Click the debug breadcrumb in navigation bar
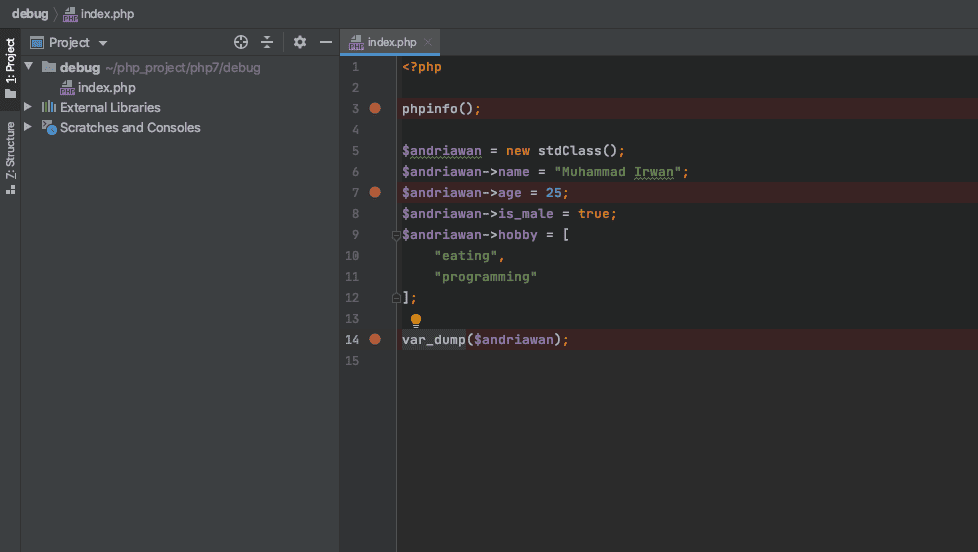Image resolution: width=978 pixels, height=552 pixels. (x=30, y=14)
